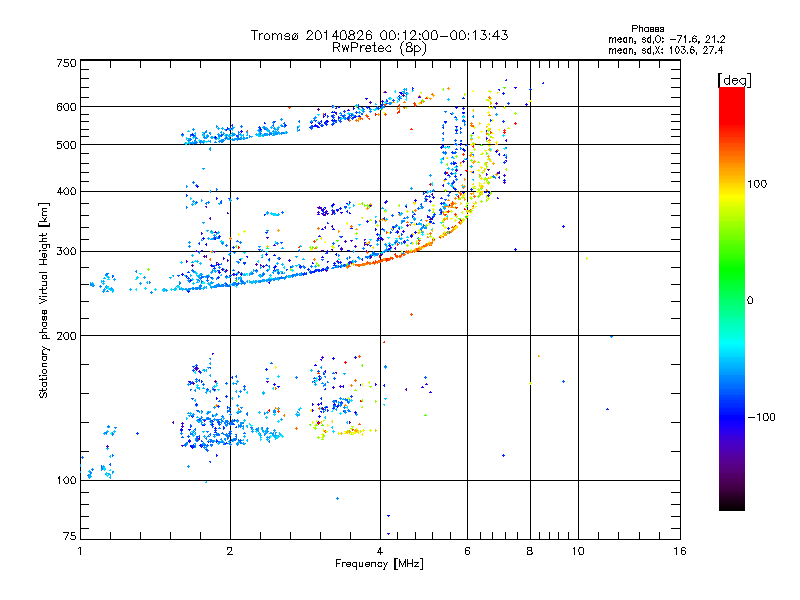Click the plot title "Tromsø 20140826 00:12:00-00:13:43"
The width and height of the screenshot is (800, 600).
[379, 35]
